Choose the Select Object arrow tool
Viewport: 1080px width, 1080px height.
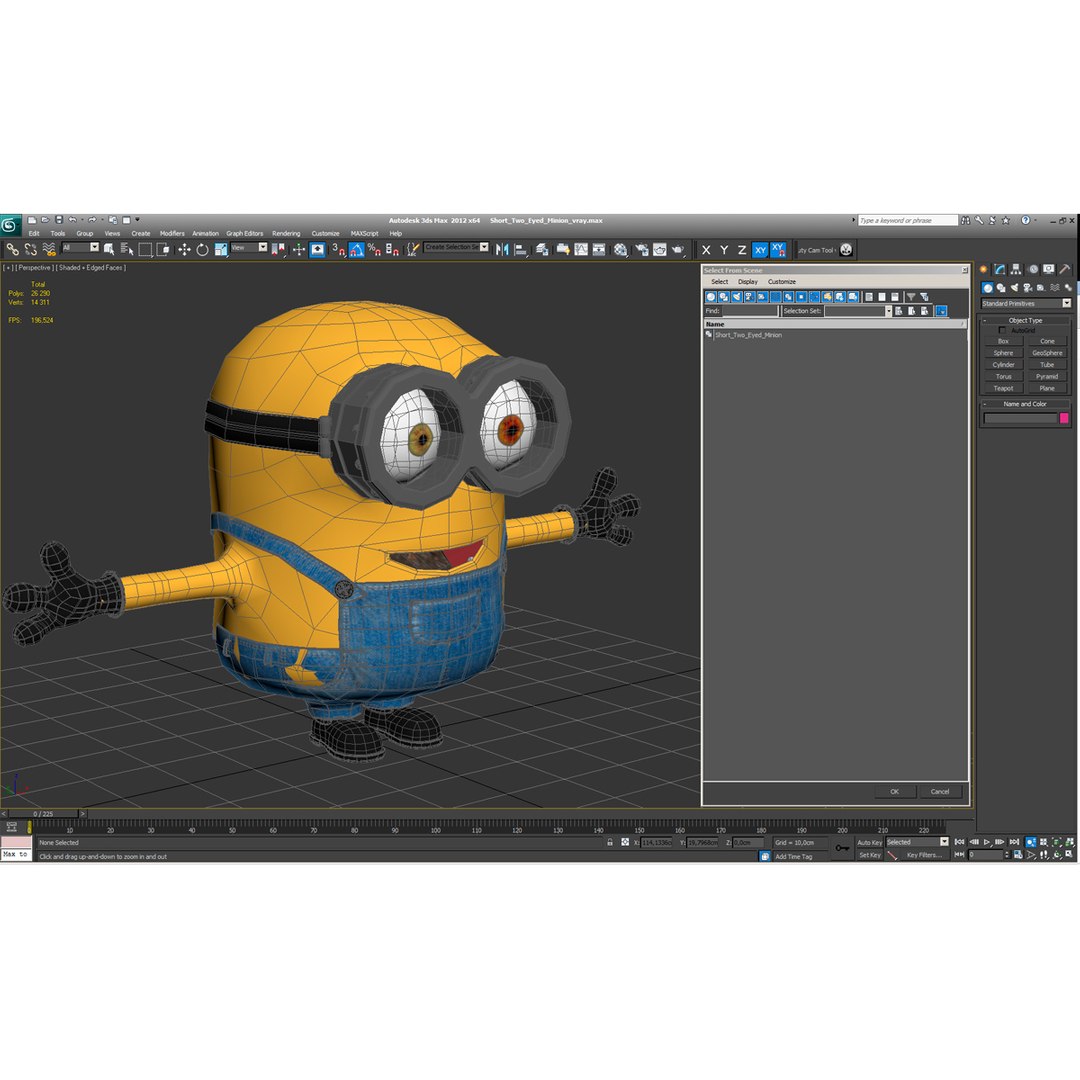[x=109, y=249]
